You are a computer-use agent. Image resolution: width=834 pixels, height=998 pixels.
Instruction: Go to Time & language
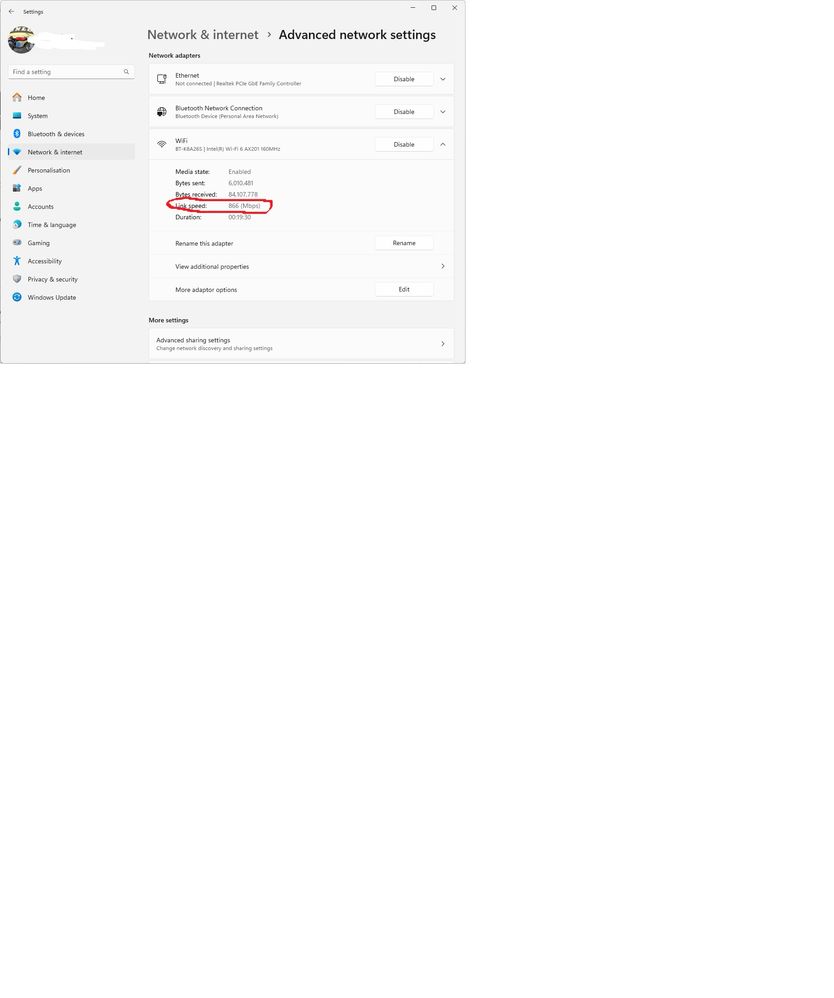[x=51, y=225]
